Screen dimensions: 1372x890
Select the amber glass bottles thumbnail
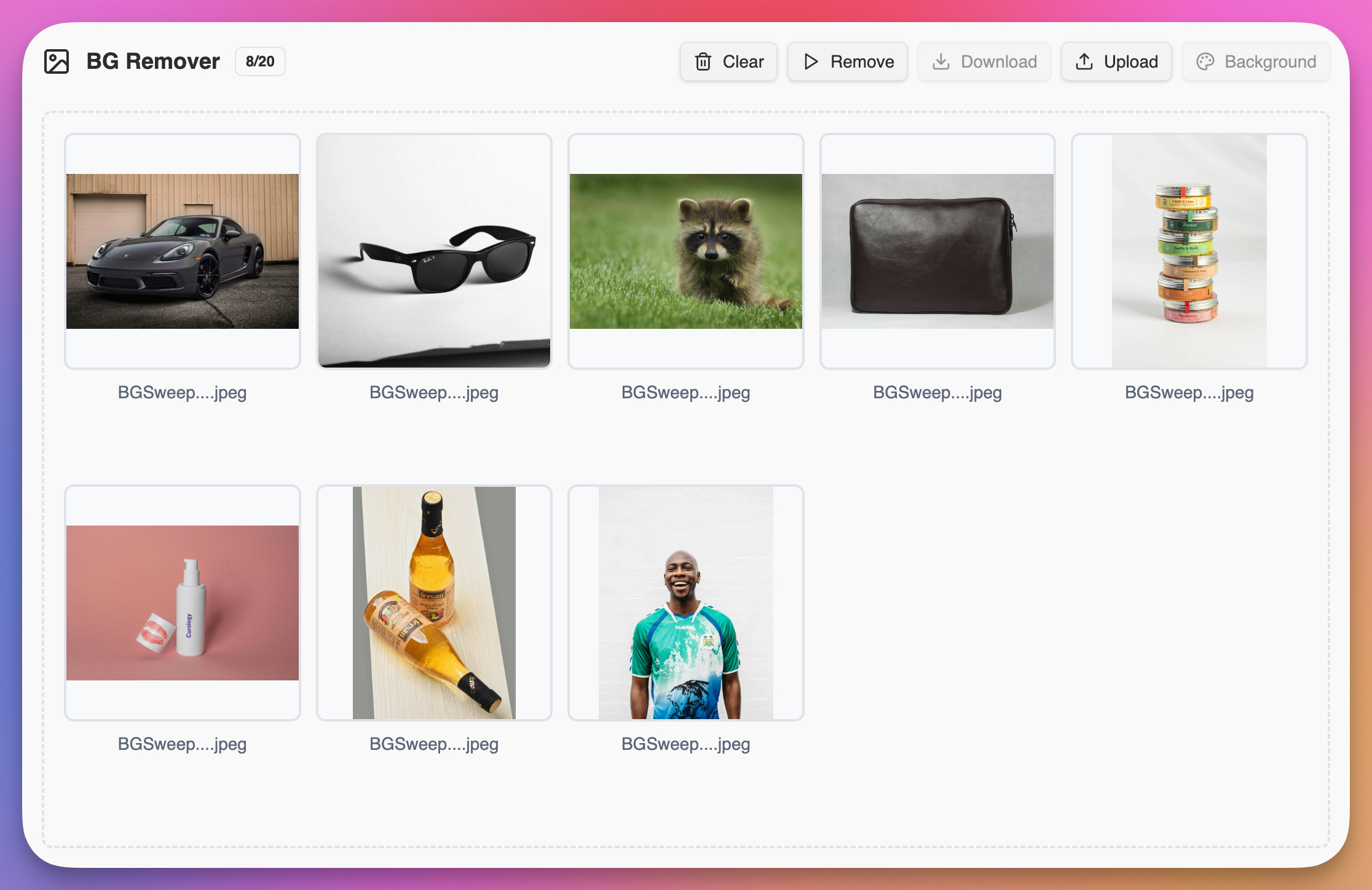click(434, 603)
